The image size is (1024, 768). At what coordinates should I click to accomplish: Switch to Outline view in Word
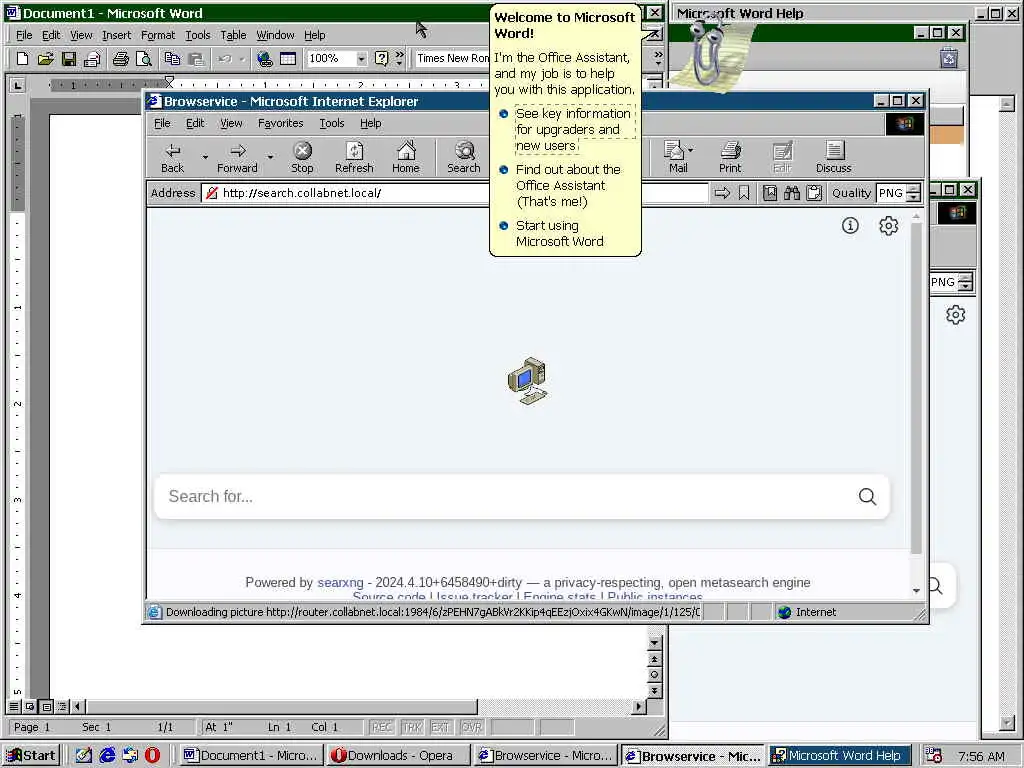click(x=63, y=707)
